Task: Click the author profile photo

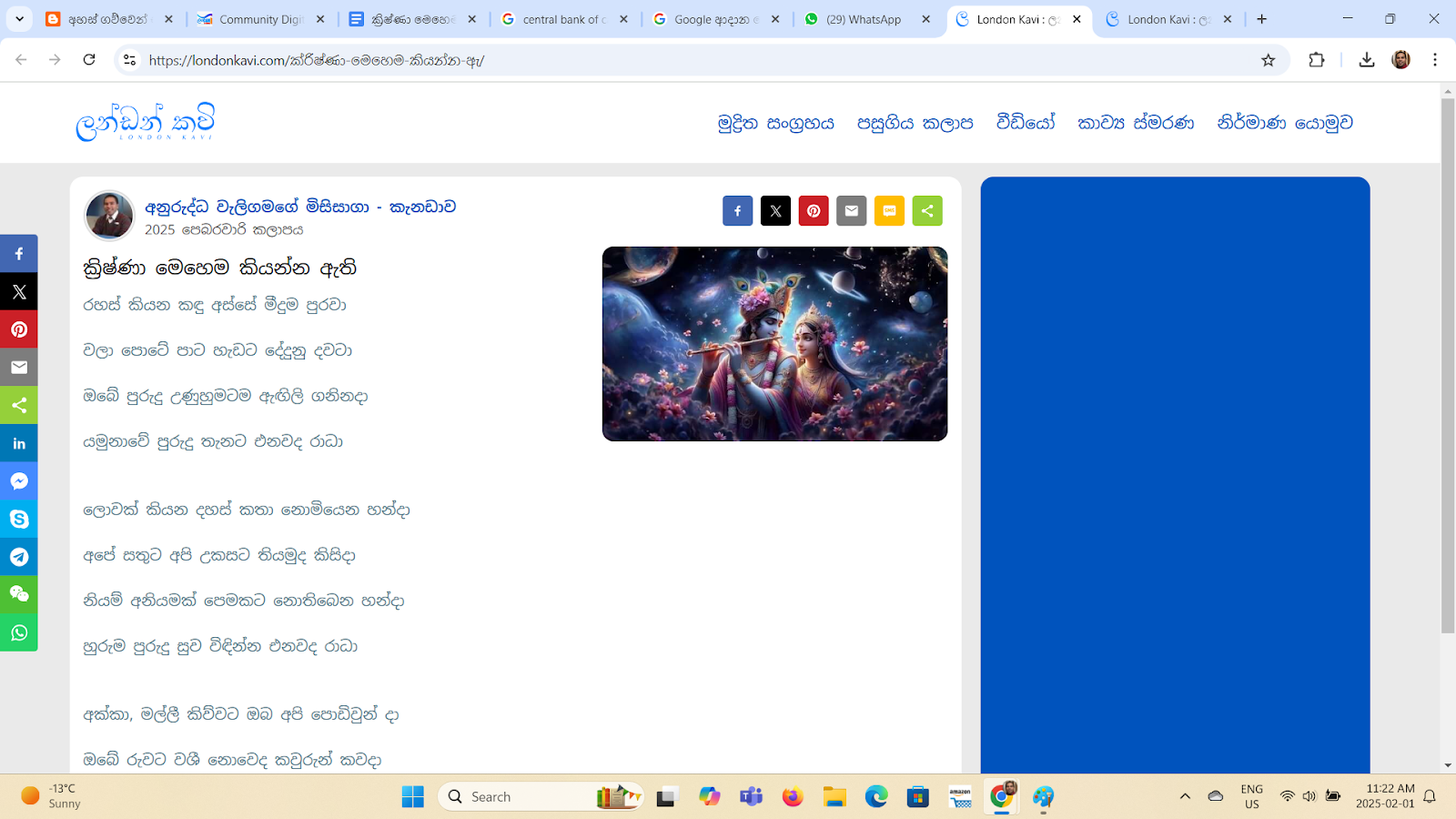Action: click(x=109, y=216)
